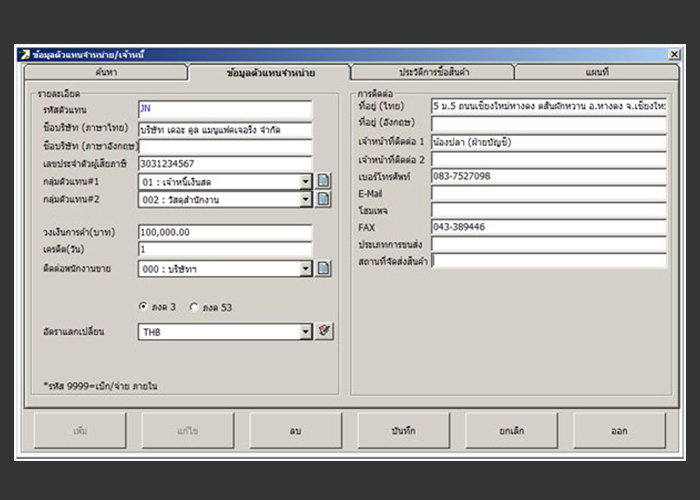Click tax ID field showing 3031234567

[225, 163]
